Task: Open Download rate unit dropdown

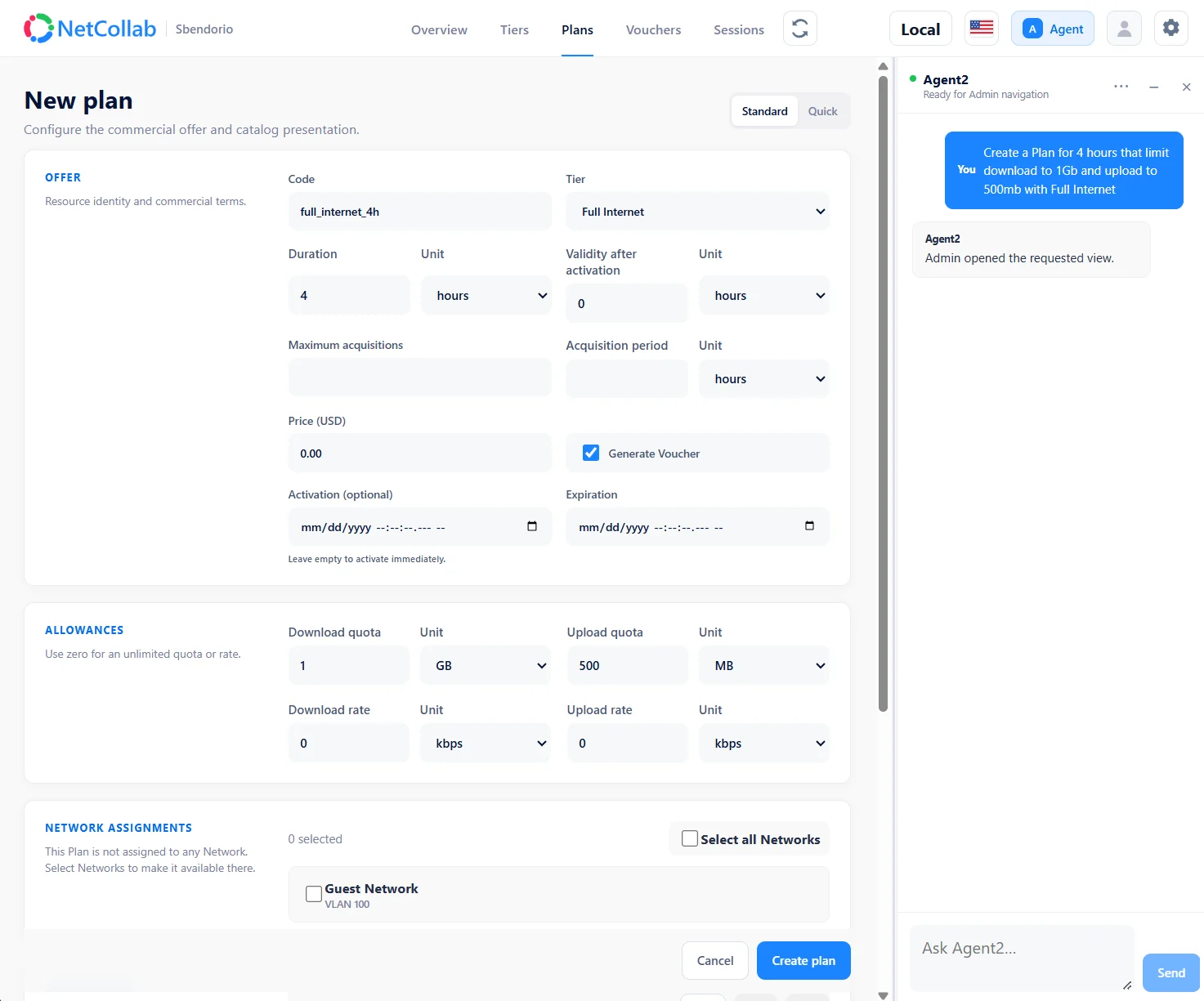Action: pos(486,744)
